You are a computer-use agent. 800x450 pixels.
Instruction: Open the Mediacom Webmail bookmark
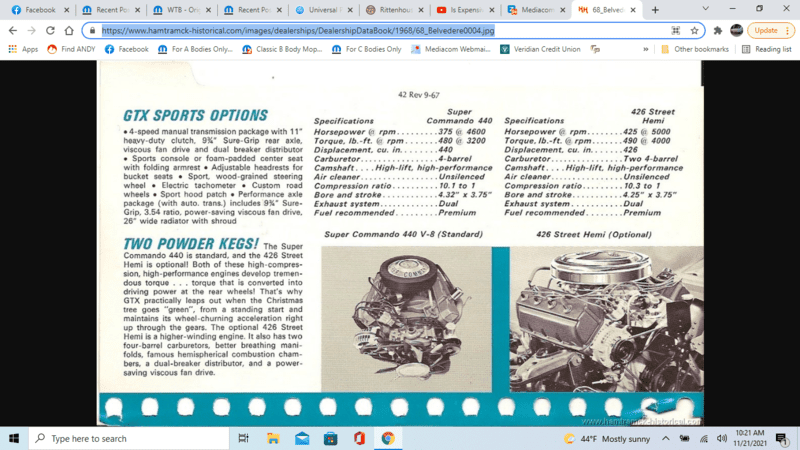tap(451, 49)
